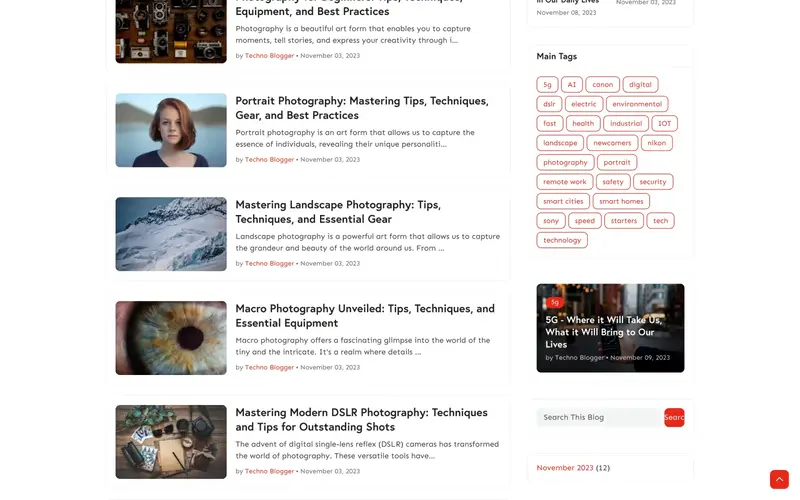Open the Mastering Landscape Photography article title
The image size is (800, 500).
[338, 212]
